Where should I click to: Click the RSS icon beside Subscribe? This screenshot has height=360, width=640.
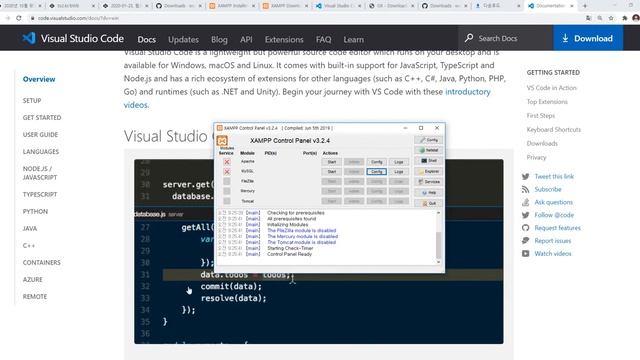click(526, 189)
